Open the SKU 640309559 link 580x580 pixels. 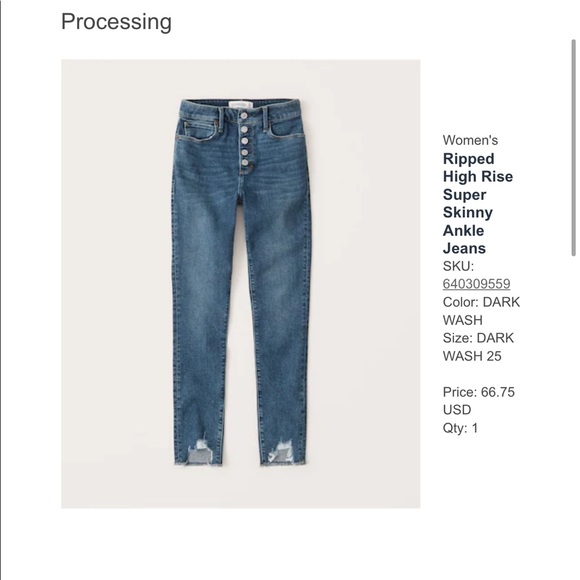[476, 284]
